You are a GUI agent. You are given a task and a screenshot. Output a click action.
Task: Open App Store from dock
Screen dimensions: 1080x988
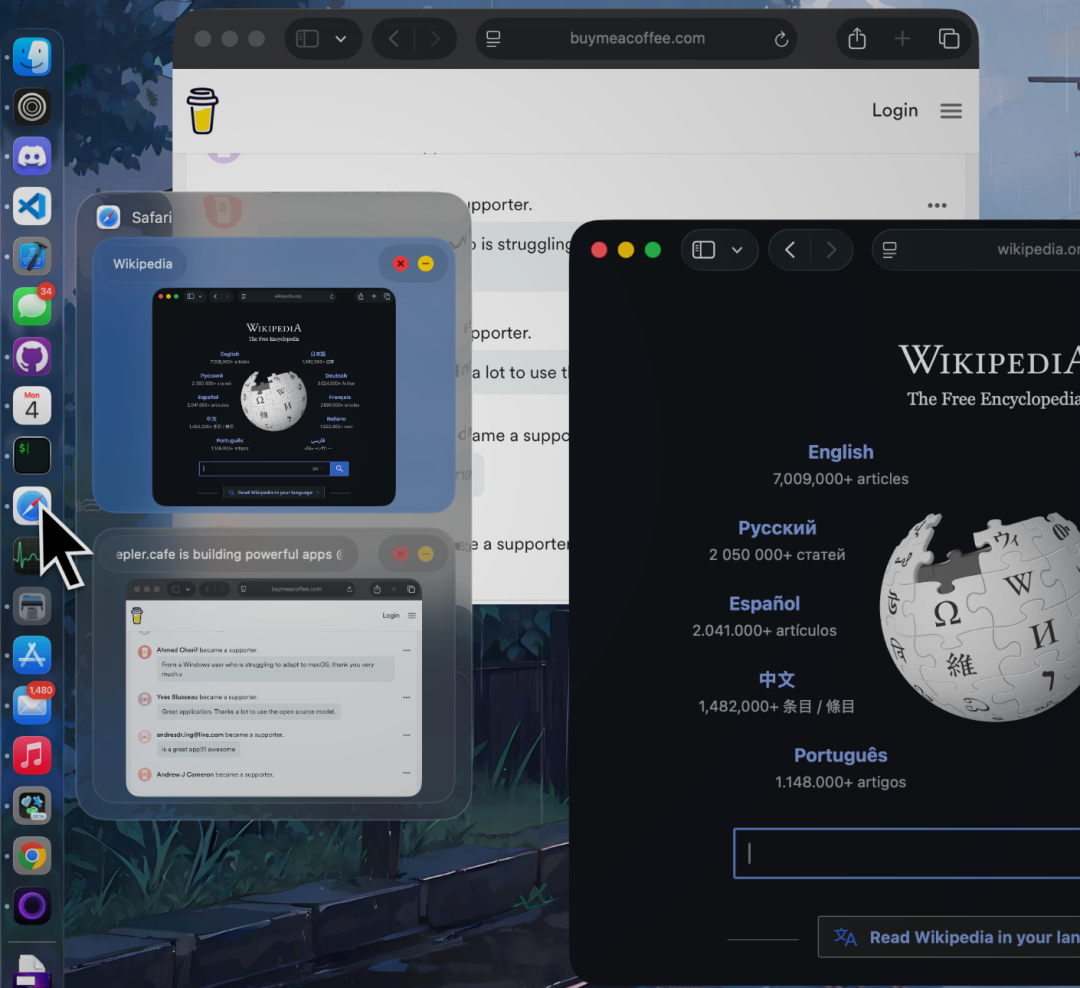[x=32, y=655]
